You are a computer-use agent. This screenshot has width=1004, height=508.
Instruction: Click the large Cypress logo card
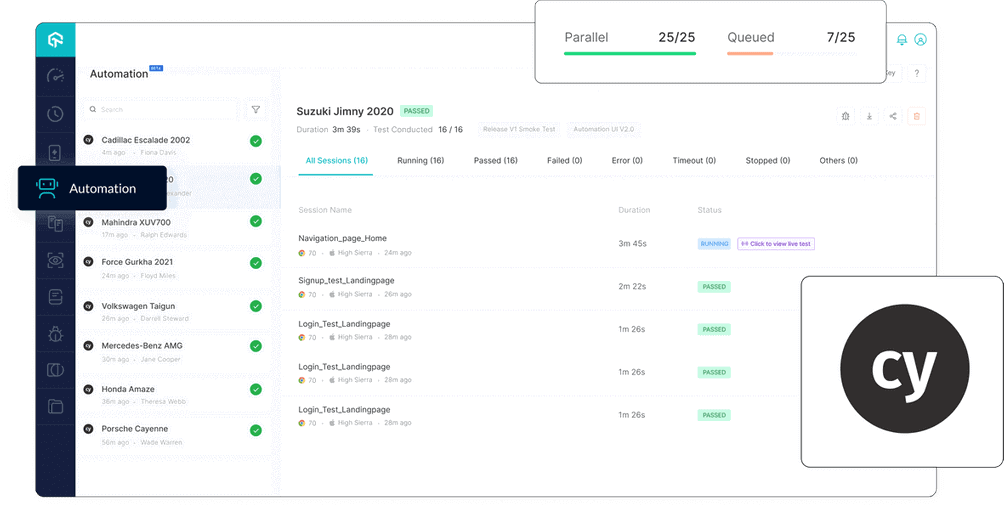point(902,372)
